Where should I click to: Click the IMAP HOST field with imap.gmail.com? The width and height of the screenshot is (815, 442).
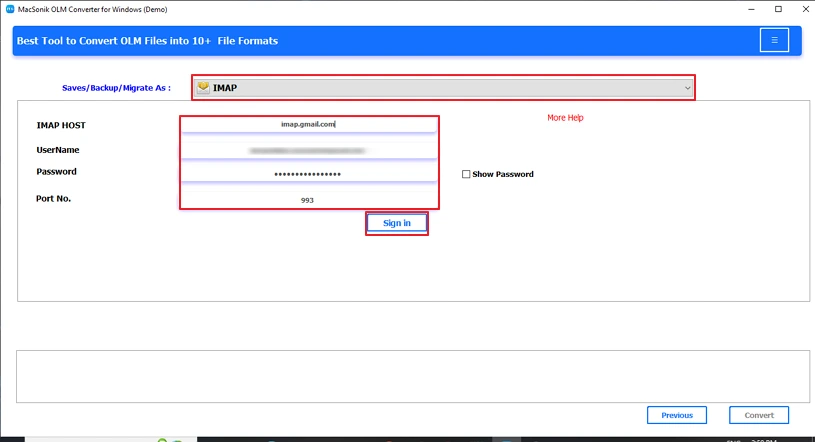[x=308, y=125]
